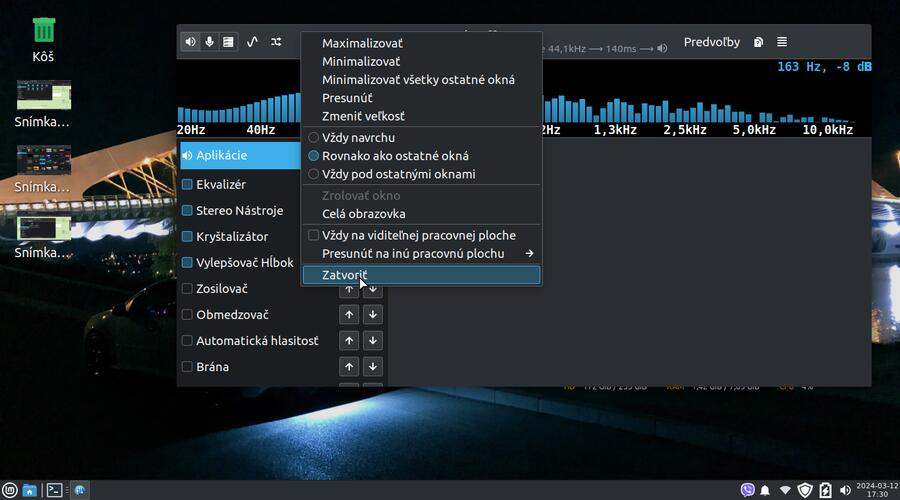Click the icon next to Predvoľby
900x500 pixels.
click(759, 42)
